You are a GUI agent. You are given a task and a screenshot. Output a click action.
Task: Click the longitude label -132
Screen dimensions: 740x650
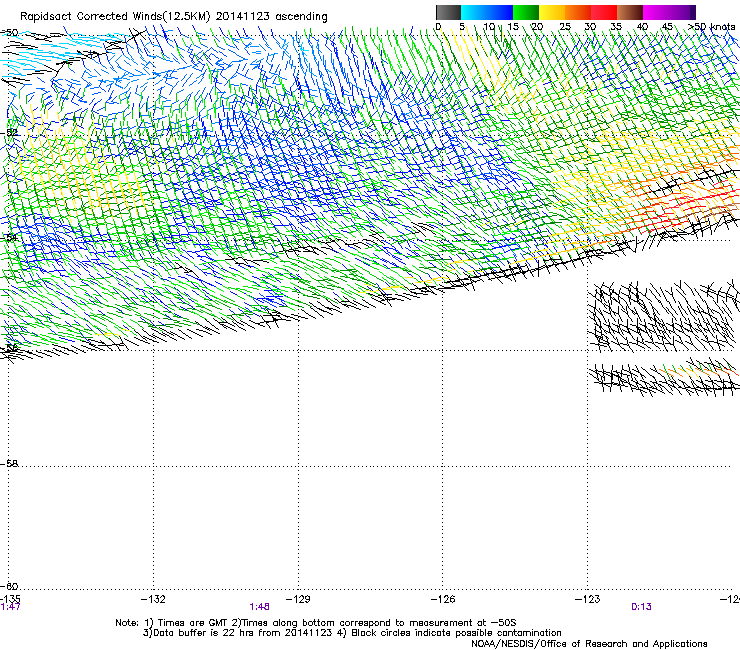click(x=153, y=599)
